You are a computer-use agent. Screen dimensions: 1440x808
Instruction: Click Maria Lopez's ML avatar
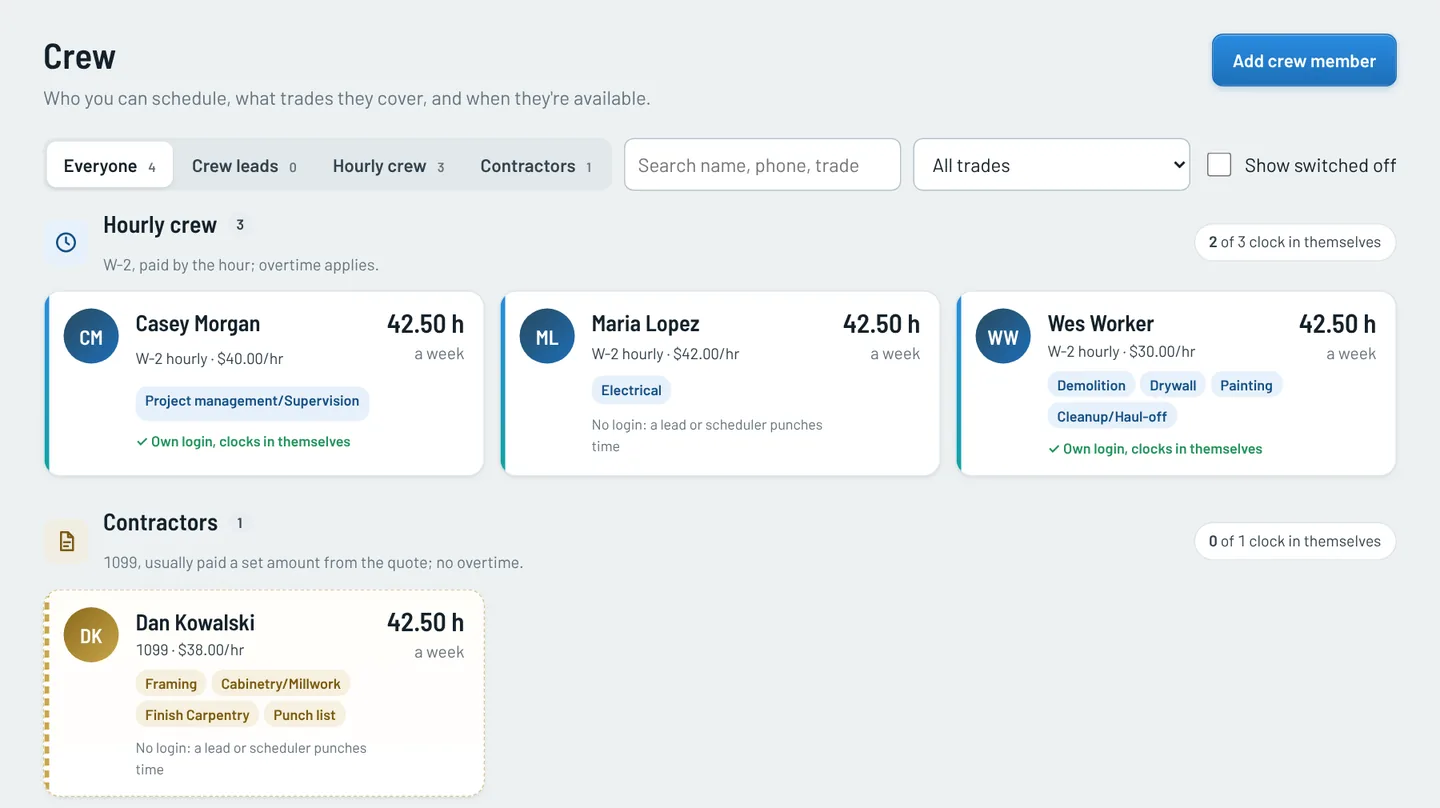pos(547,336)
